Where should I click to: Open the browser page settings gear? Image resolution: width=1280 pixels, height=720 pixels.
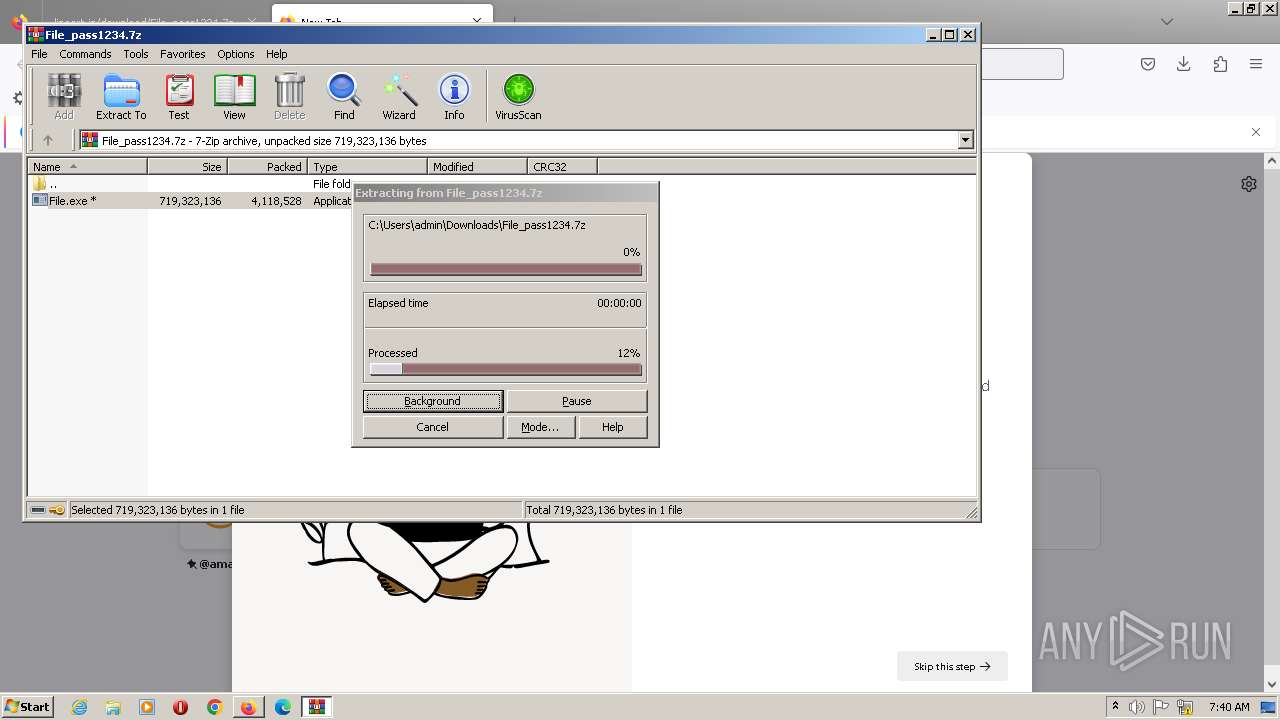pos(1249,184)
